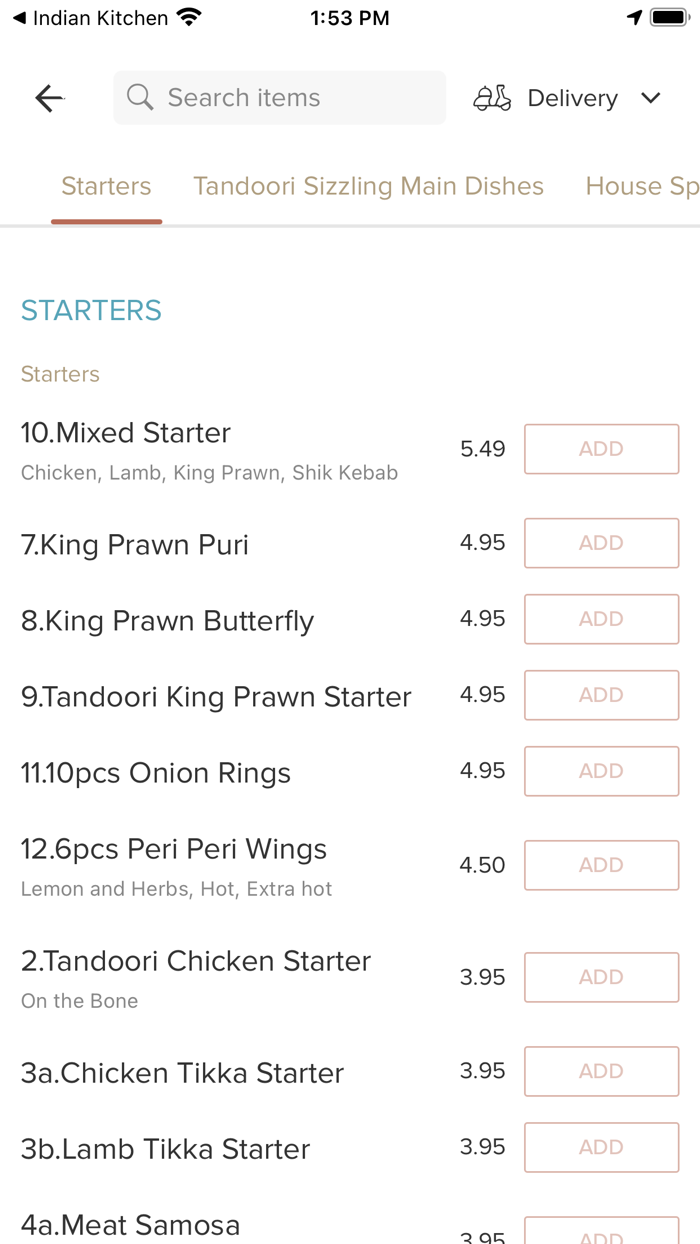
Task: Click the back arrow to return
Action: point(48,98)
